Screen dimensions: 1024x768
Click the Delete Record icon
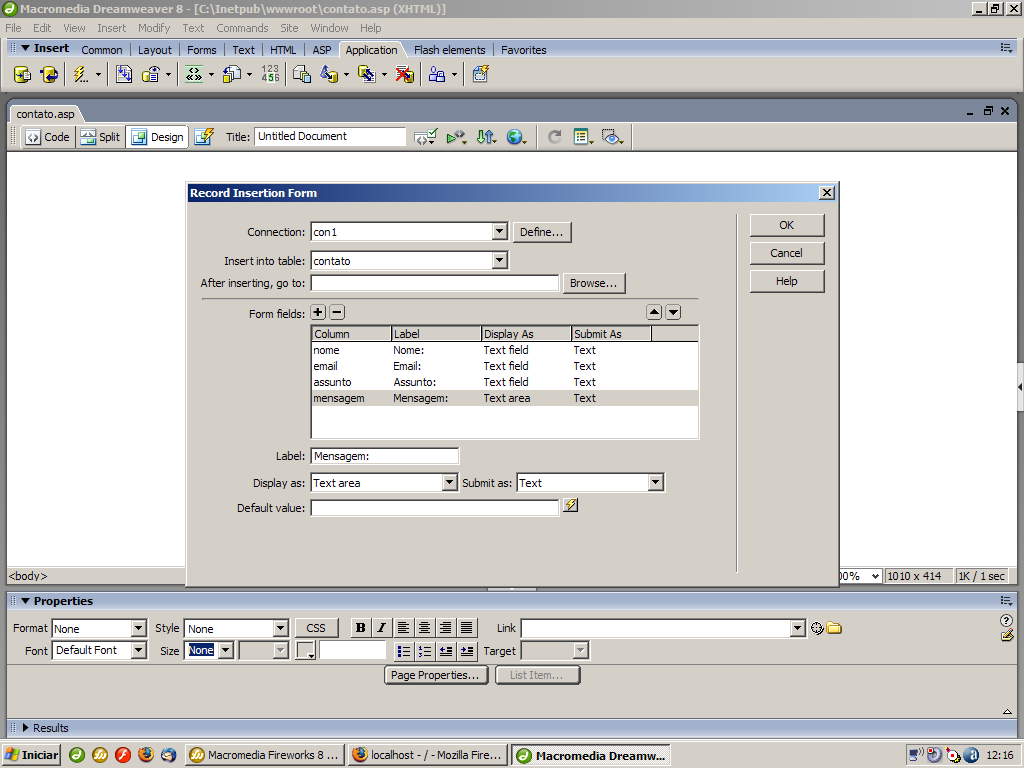[x=405, y=74]
